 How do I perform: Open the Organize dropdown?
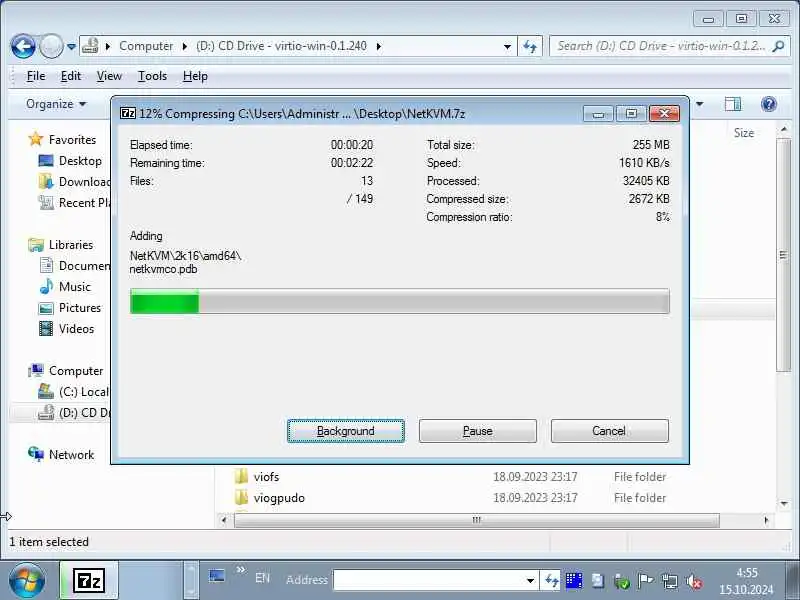pos(56,104)
